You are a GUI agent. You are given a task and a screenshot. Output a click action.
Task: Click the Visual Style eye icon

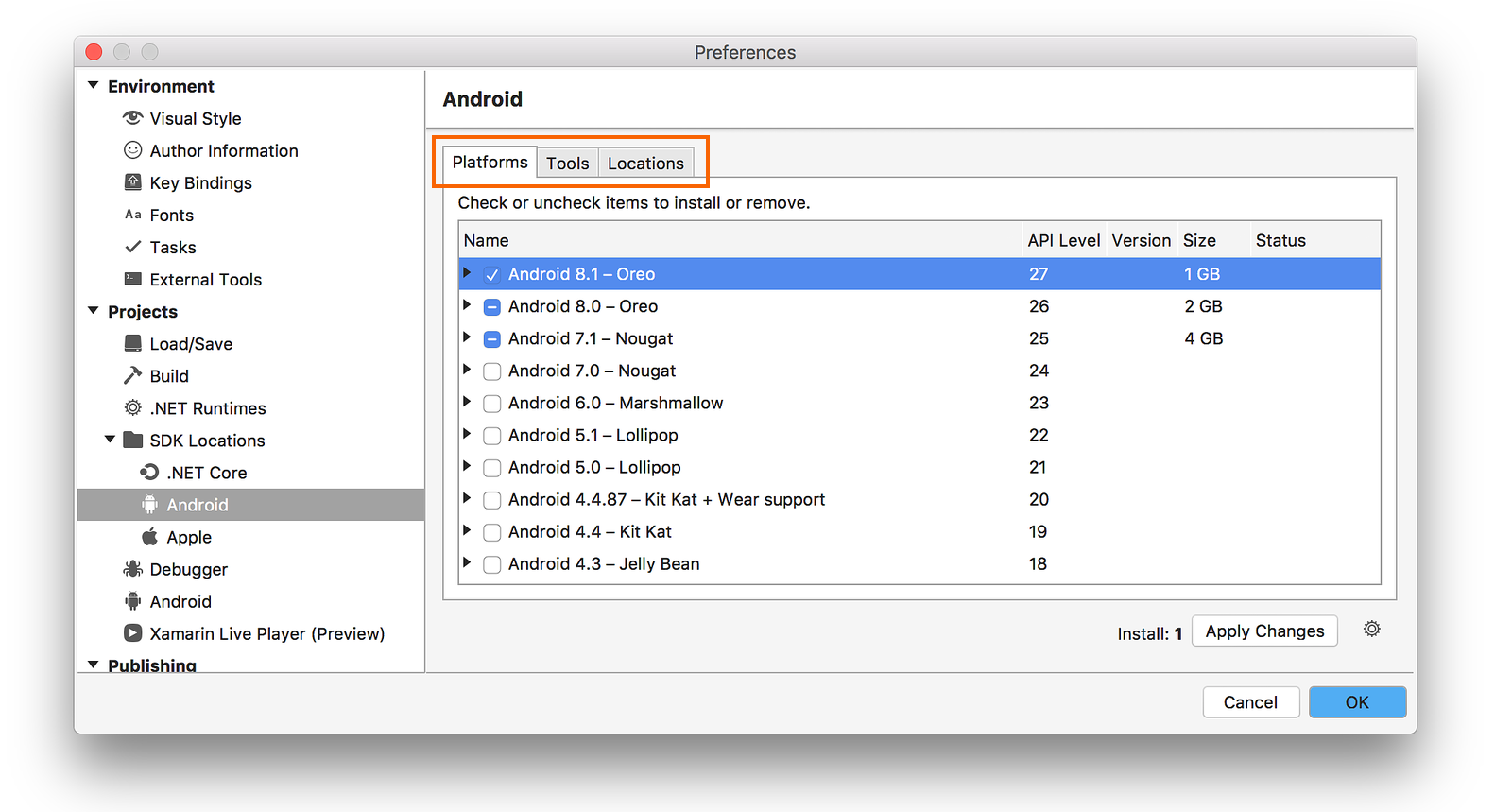[133, 117]
